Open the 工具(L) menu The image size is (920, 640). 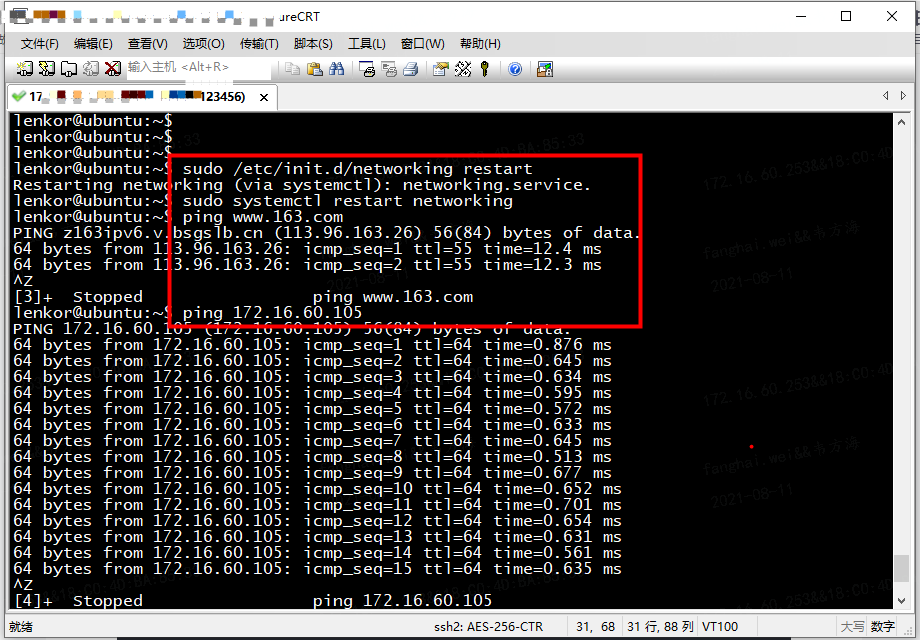pos(367,44)
